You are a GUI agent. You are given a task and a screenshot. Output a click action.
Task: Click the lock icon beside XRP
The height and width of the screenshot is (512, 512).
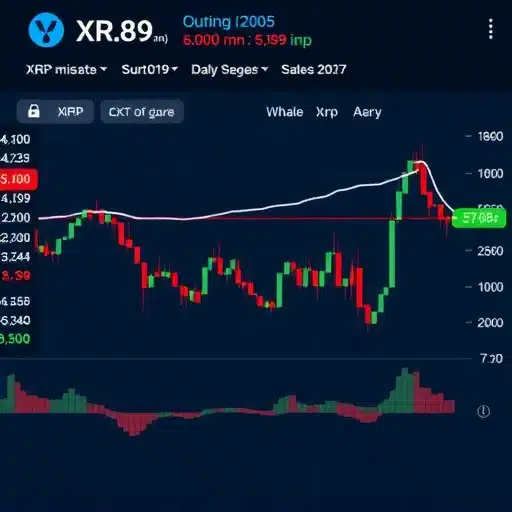pyautogui.click(x=33, y=111)
